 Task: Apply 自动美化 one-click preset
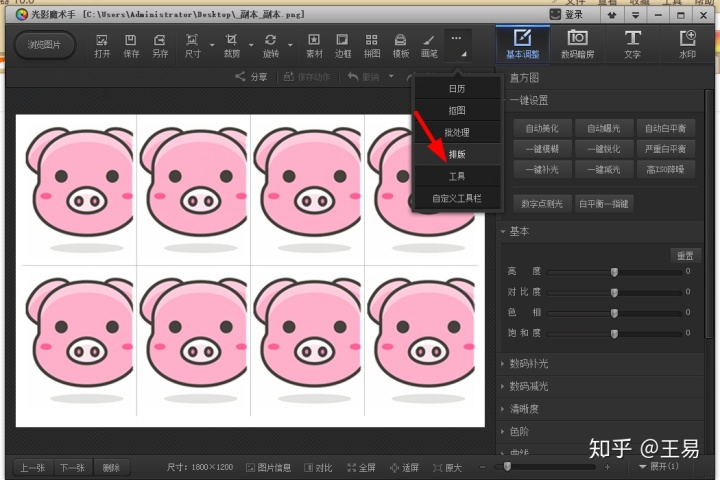pos(542,129)
